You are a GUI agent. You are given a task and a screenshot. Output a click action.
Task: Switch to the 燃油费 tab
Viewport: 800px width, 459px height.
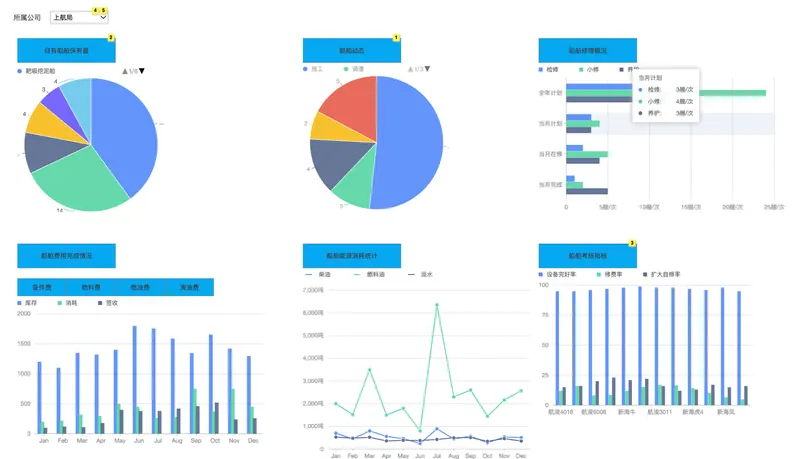pyautogui.click(x=140, y=287)
